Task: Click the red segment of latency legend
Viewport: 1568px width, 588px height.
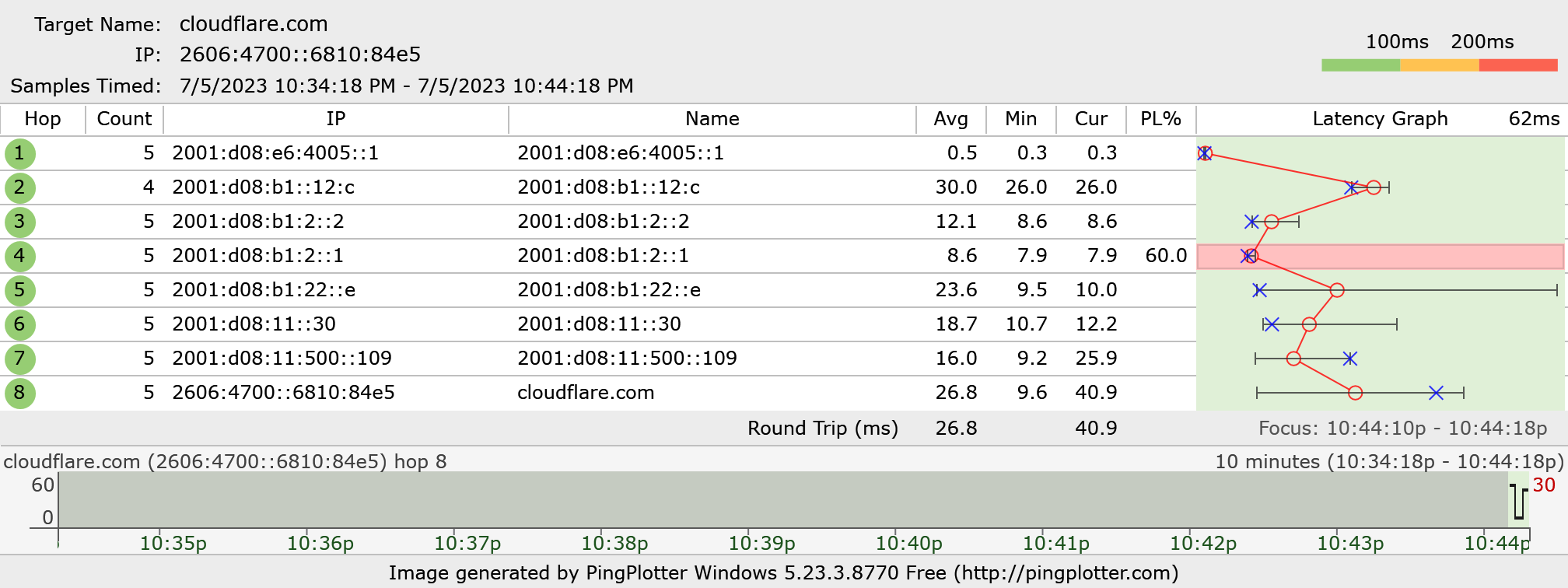Action: tap(1518, 65)
